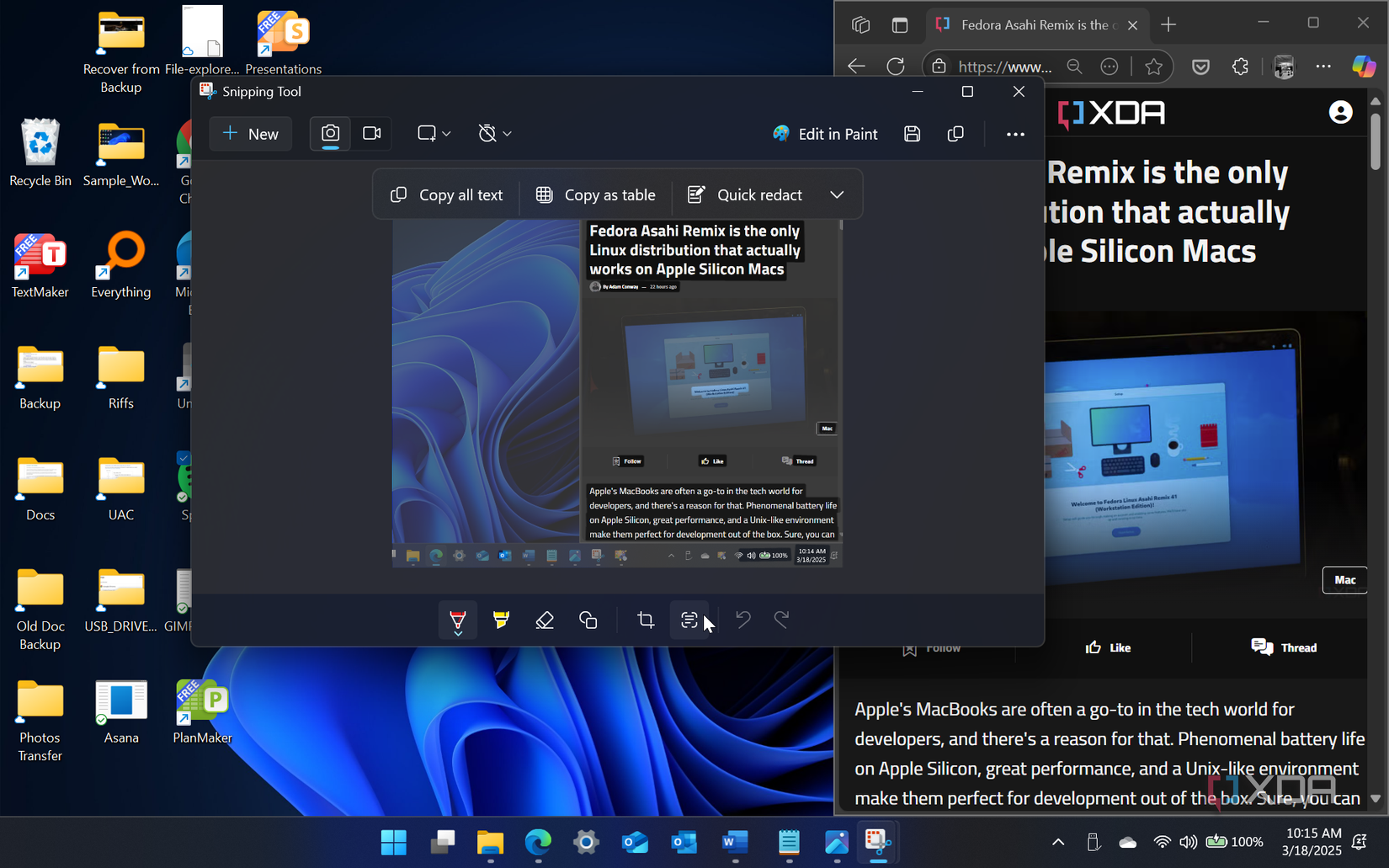Open the snip shape dropdown
This screenshot has height=868, width=1389.
[x=433, y=133]
